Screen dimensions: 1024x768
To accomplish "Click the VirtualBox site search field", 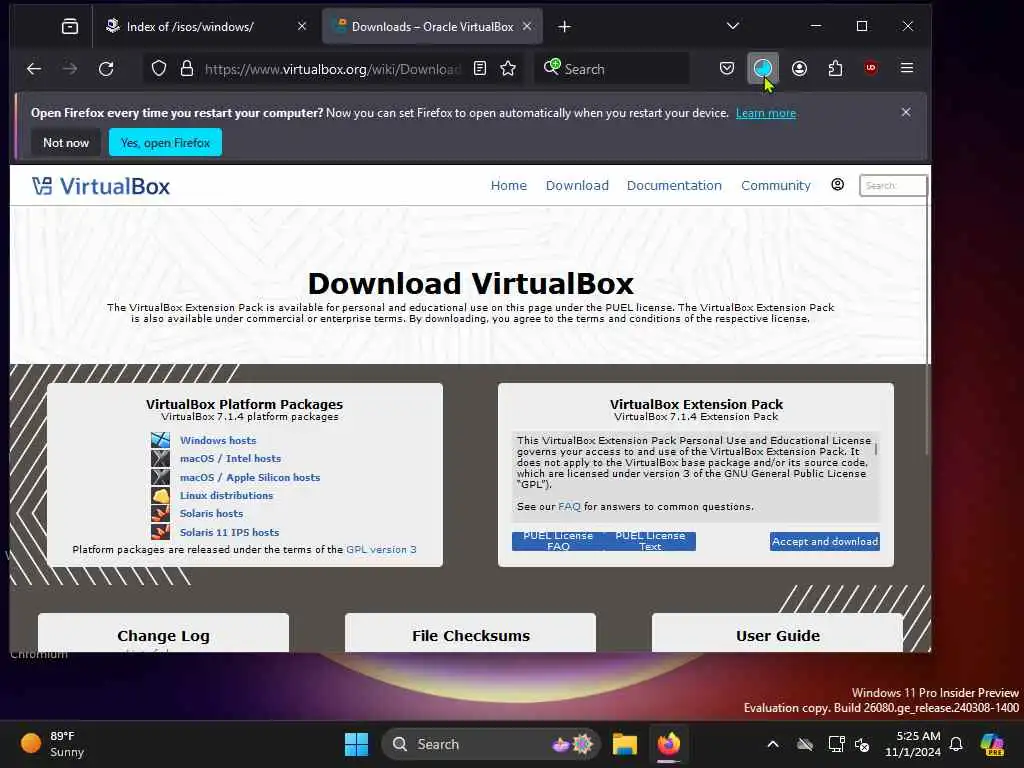I will [893, 185].
